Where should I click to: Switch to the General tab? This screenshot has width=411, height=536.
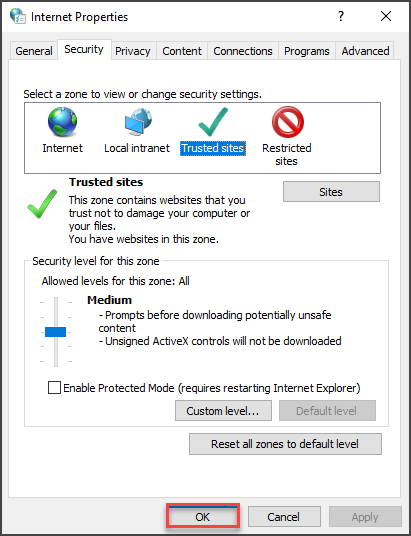coord(34,51)
